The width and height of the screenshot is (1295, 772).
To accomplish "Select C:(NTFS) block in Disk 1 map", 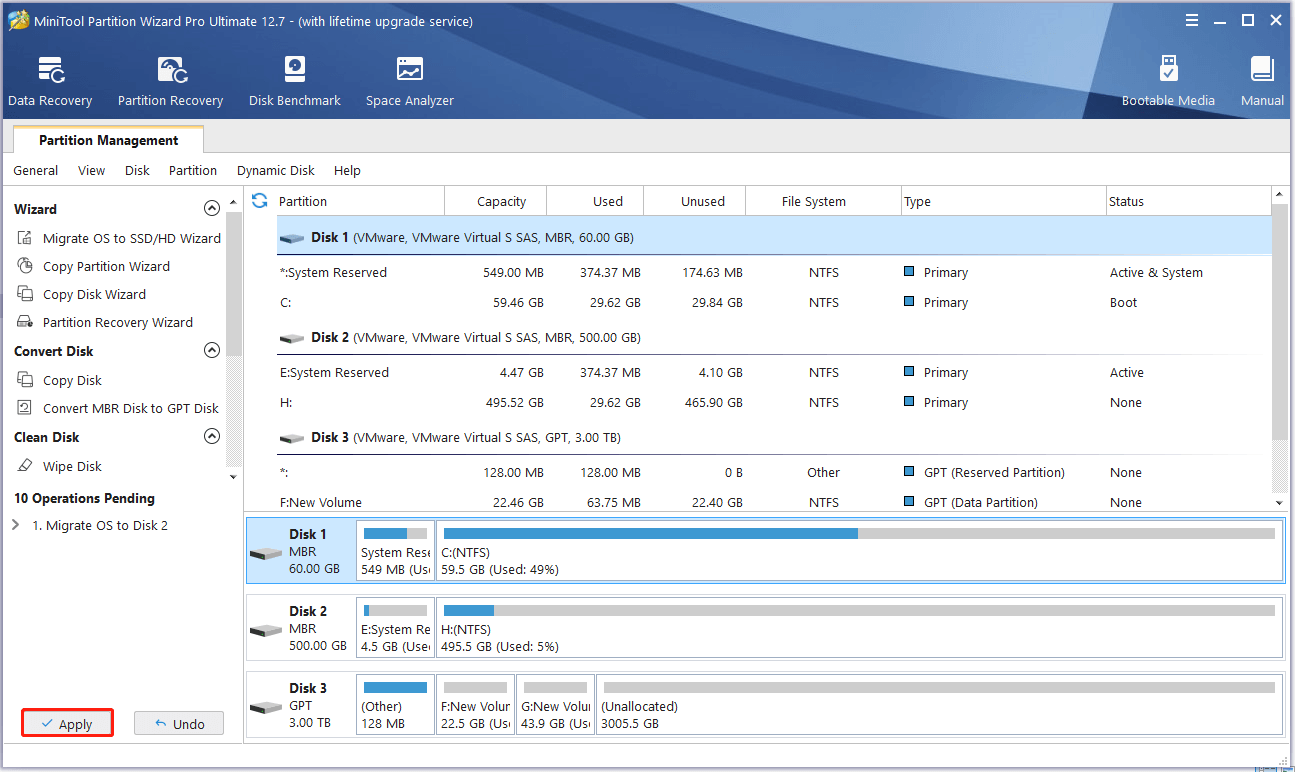I will pos(859,549).
